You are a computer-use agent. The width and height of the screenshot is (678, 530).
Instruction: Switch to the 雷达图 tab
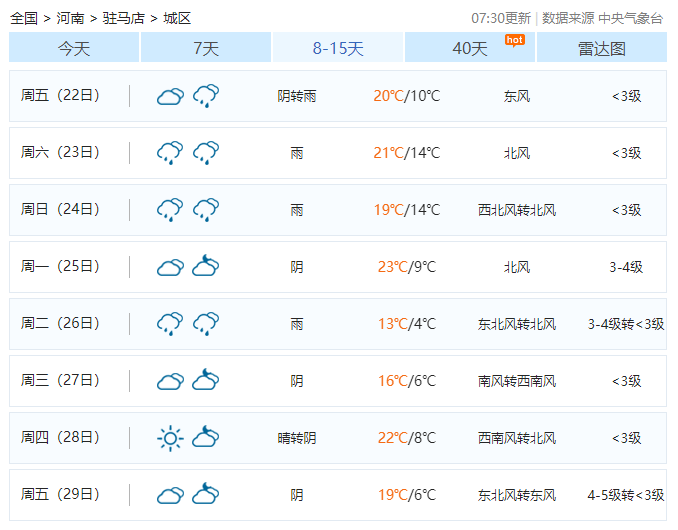601,48
